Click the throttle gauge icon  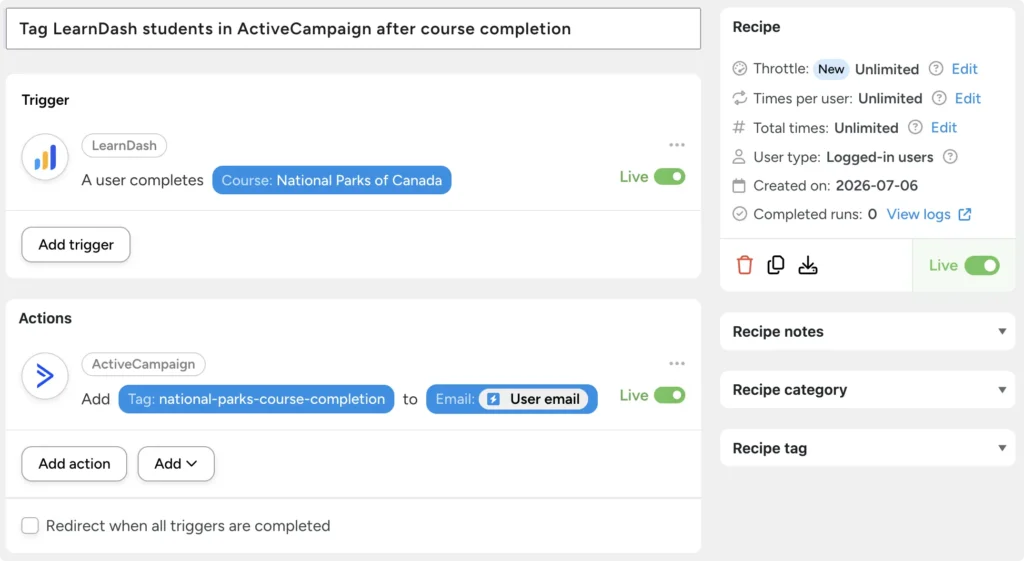(x=739, y=69)
